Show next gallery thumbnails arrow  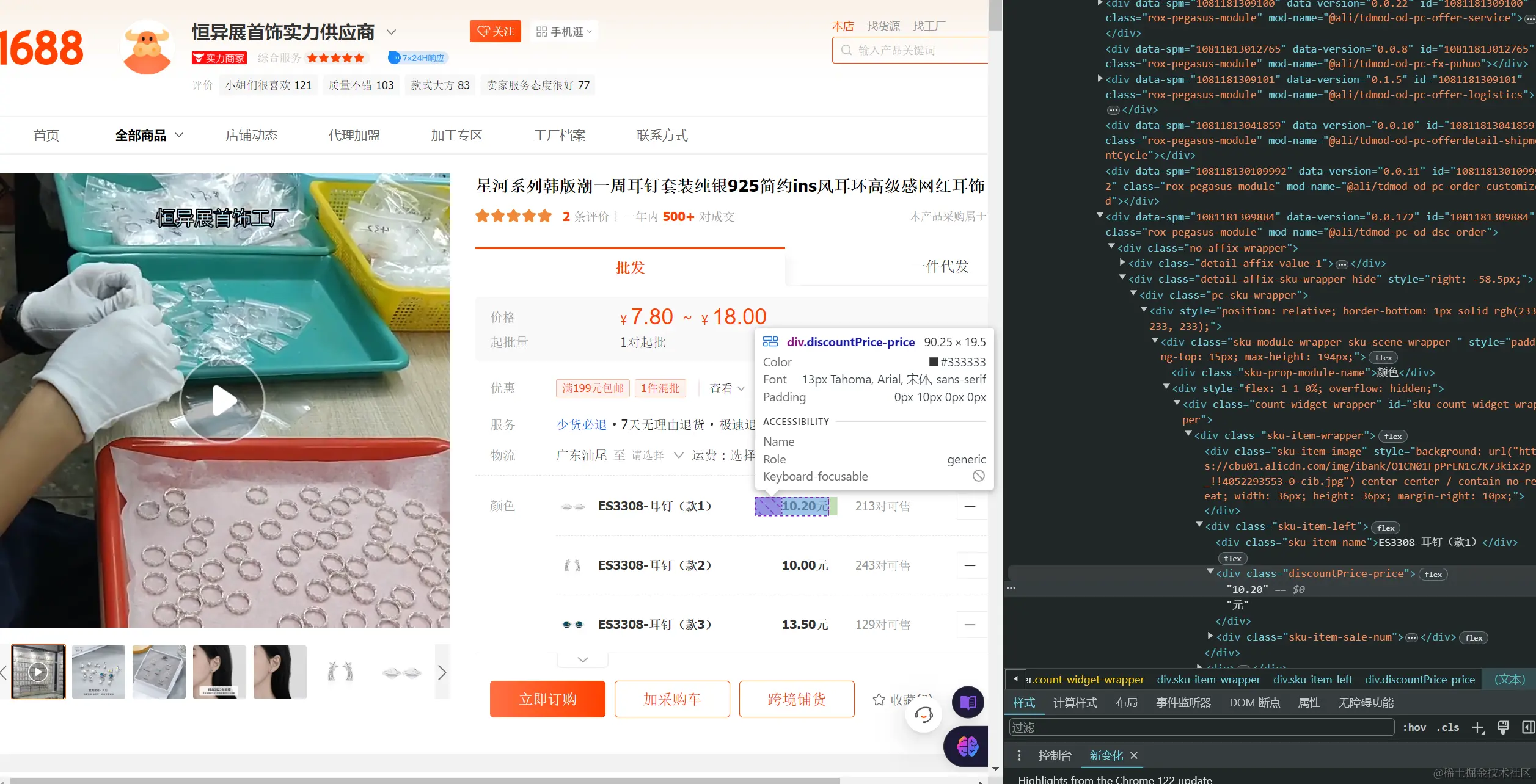[x=442, y=672]
